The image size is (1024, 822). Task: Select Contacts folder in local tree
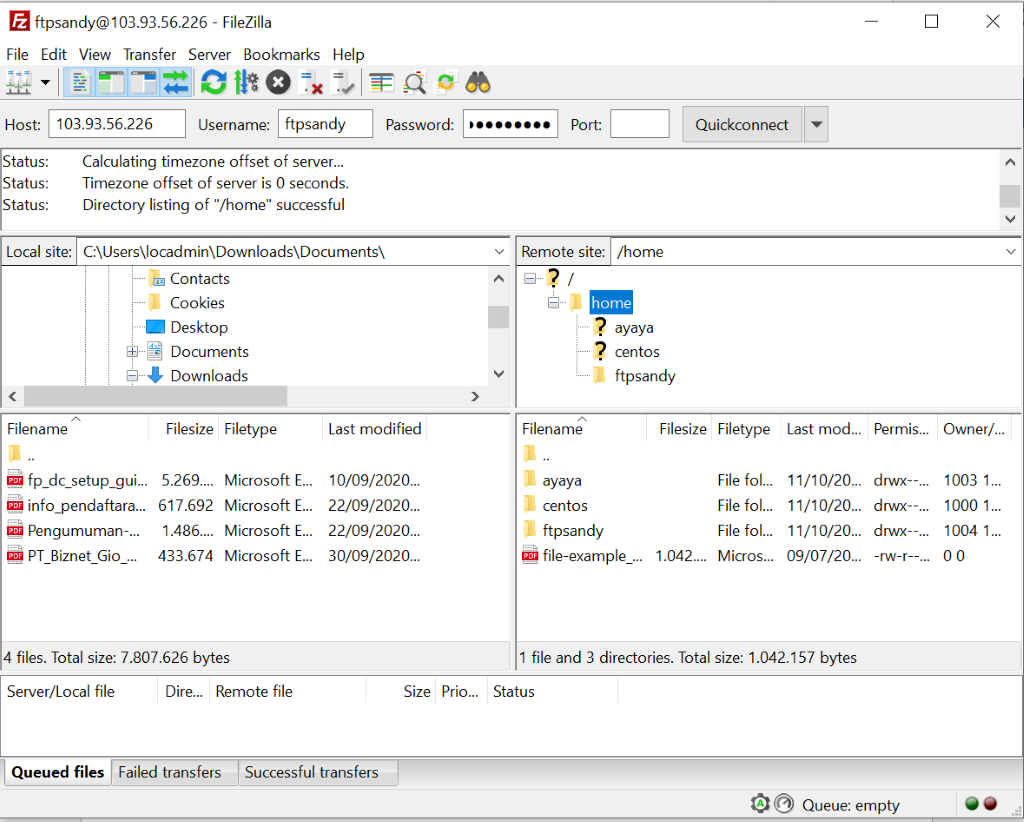click(x=199, y=279)
